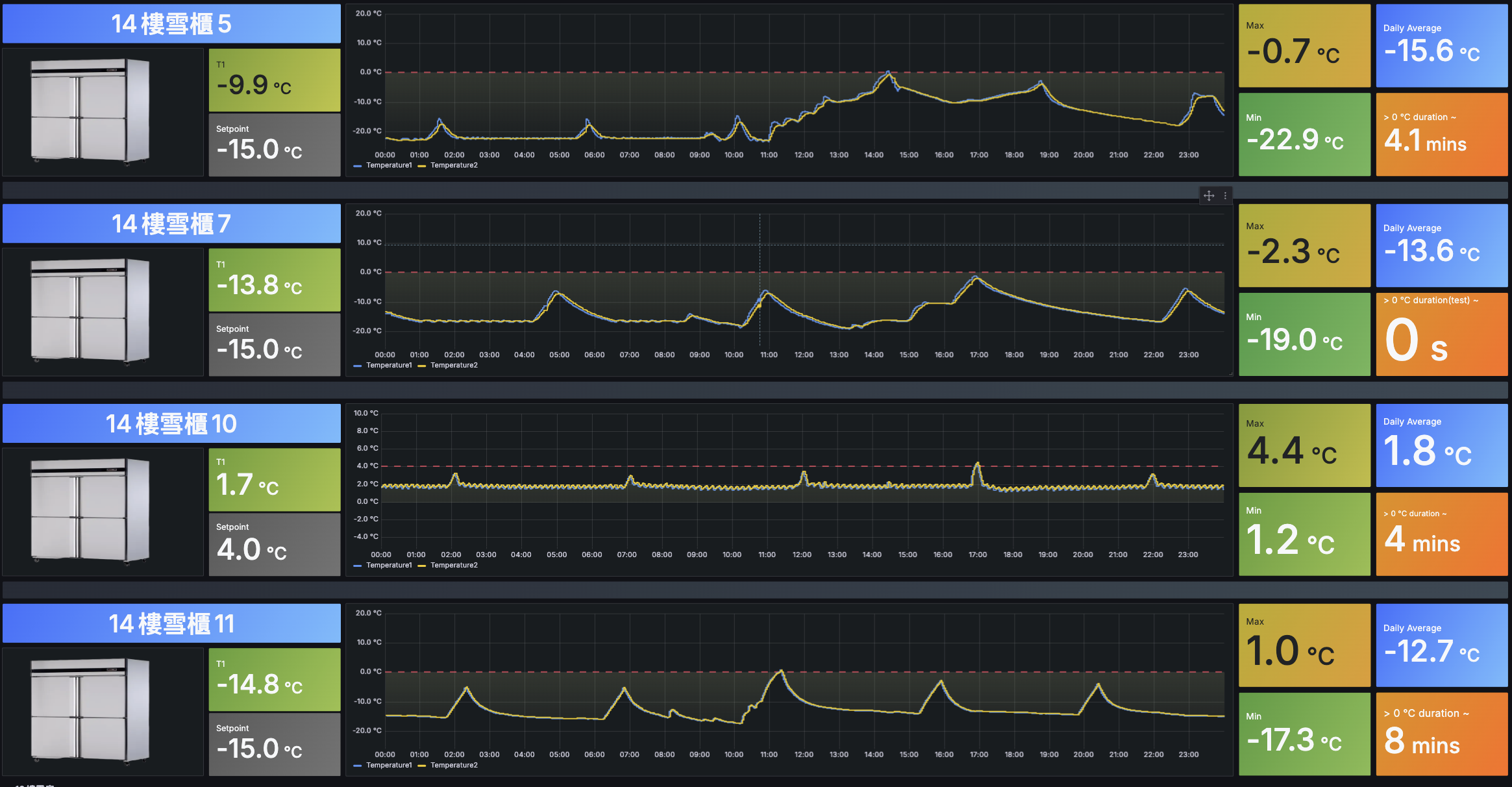This screenshot has width=1512, height=787.
Task: Click the Min -19.0 °C stat
Action: (1304, 334)
